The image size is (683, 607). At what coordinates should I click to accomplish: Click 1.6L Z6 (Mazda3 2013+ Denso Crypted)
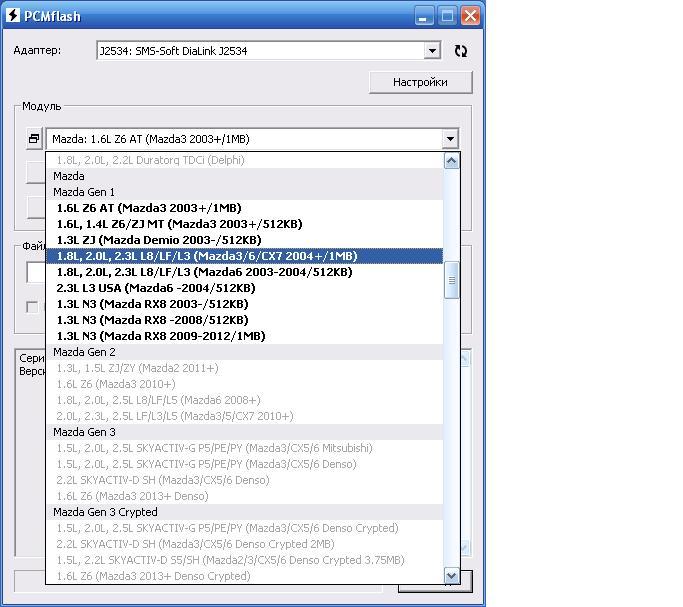click(244, 576)
